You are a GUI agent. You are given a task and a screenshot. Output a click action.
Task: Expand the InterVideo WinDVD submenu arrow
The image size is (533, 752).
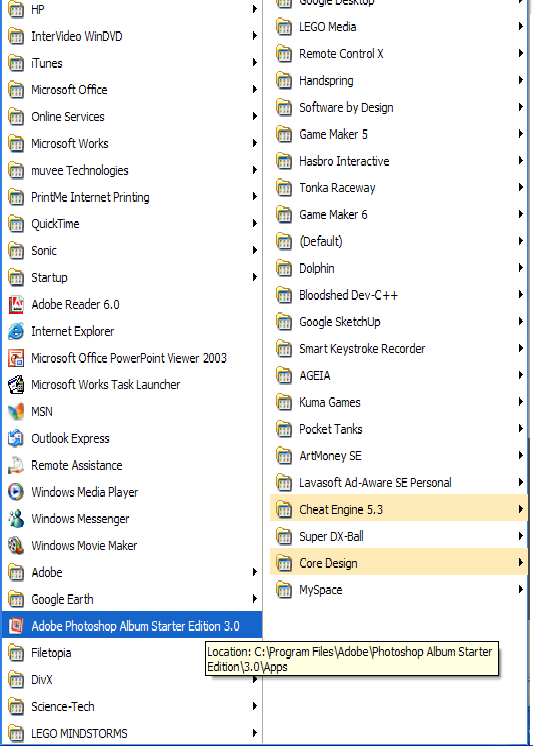point(255,36)
